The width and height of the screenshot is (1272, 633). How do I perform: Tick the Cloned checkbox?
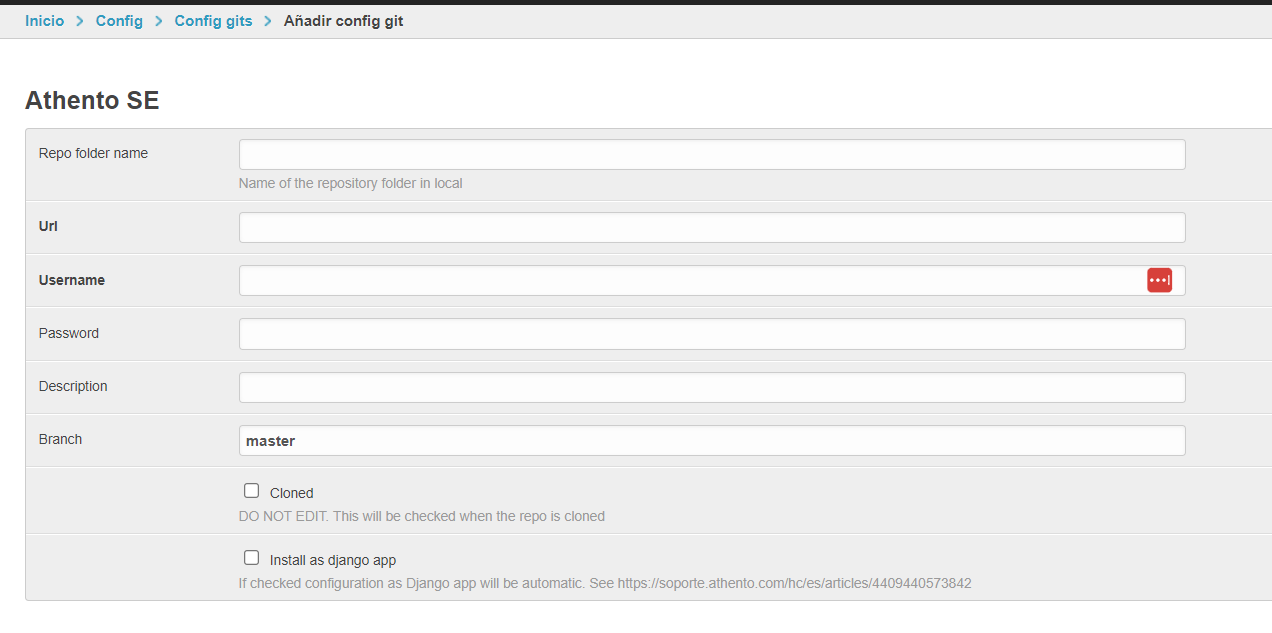[x=252, y=491]
